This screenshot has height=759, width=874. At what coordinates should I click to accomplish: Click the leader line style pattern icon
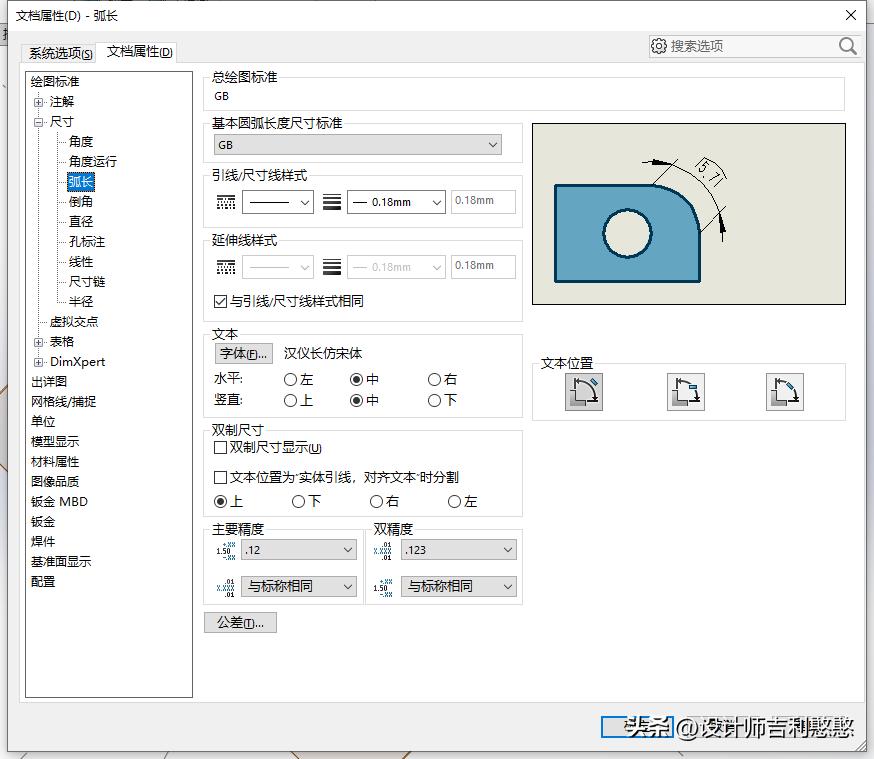[x=227, y=201]
